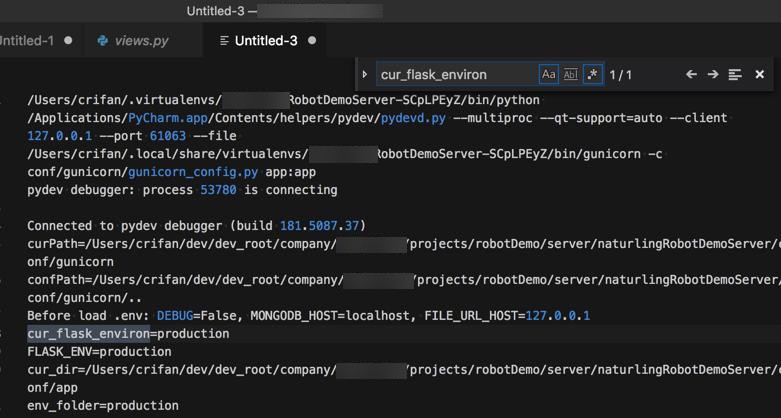This screenshot has width=781, height=418.
Task: Jump to next match arrow
Action: point(713,75)
